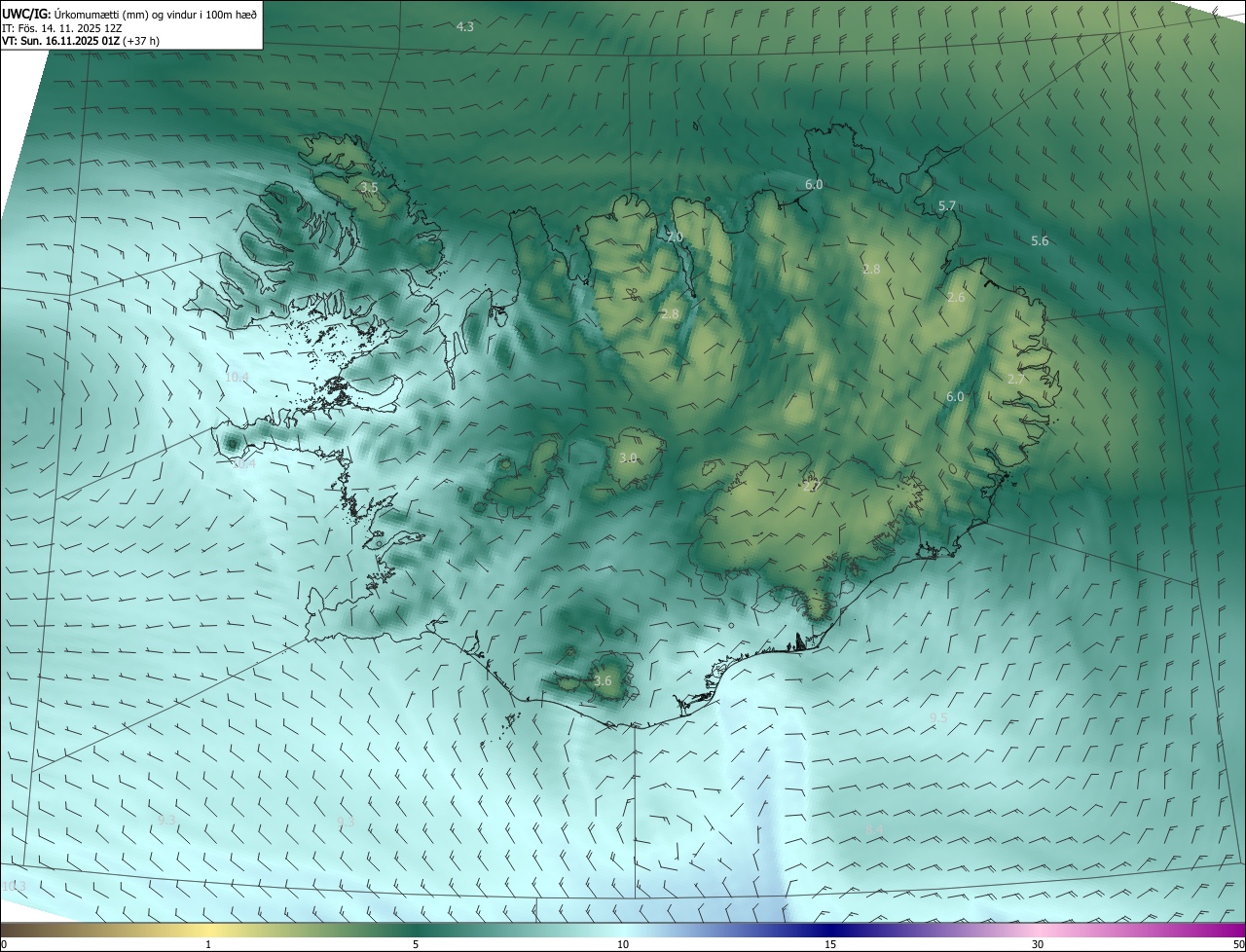Click the color scale tick labeled 30
Screen dimensions: 1246x952
(1038, 944)
